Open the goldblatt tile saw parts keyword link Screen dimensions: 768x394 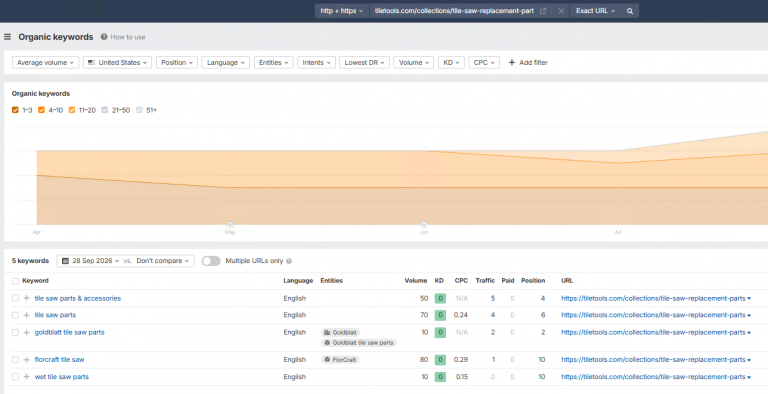70,332
